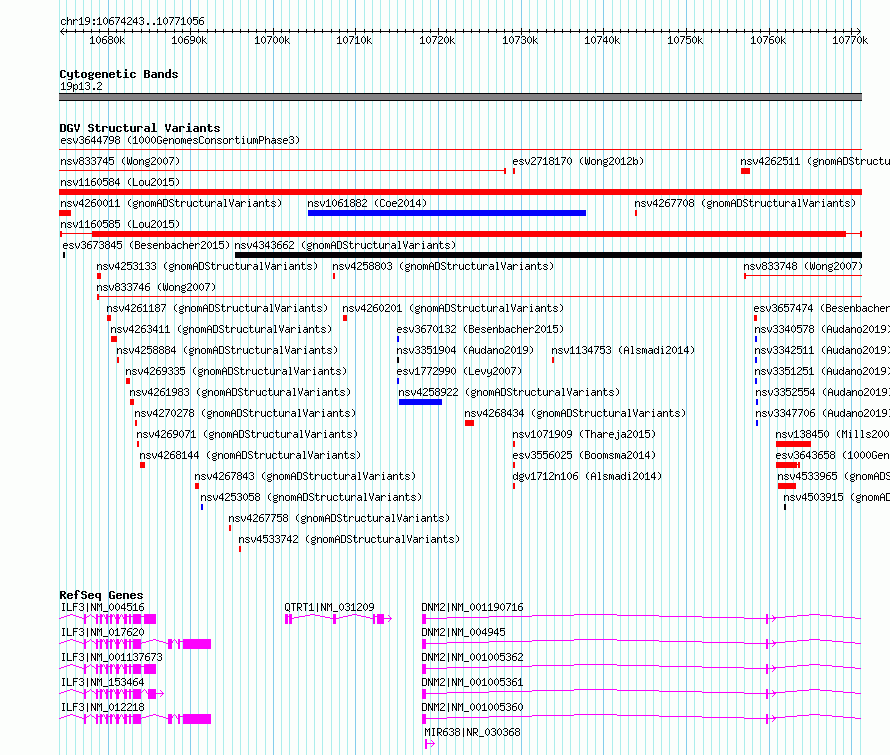890x755 pixels.
Task: Click esv3670132 (Besenbacher2015) label
Action: (480, 329)
